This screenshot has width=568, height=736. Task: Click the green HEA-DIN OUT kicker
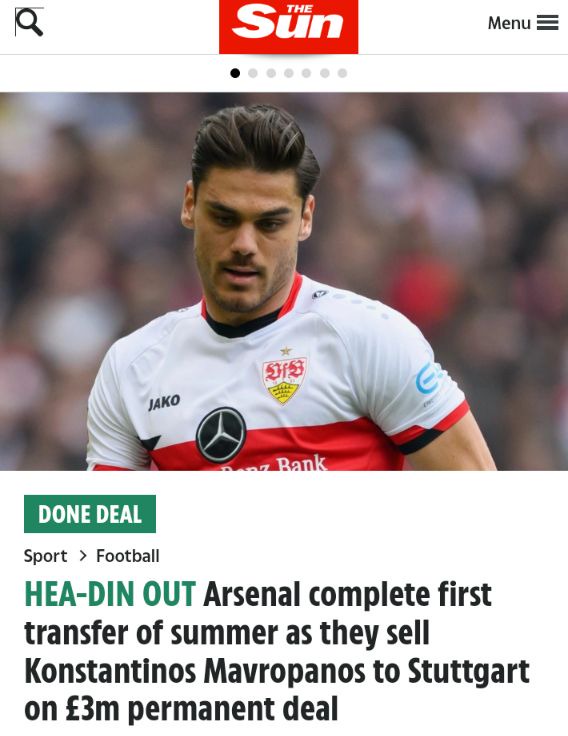click(x=110, y=594)
